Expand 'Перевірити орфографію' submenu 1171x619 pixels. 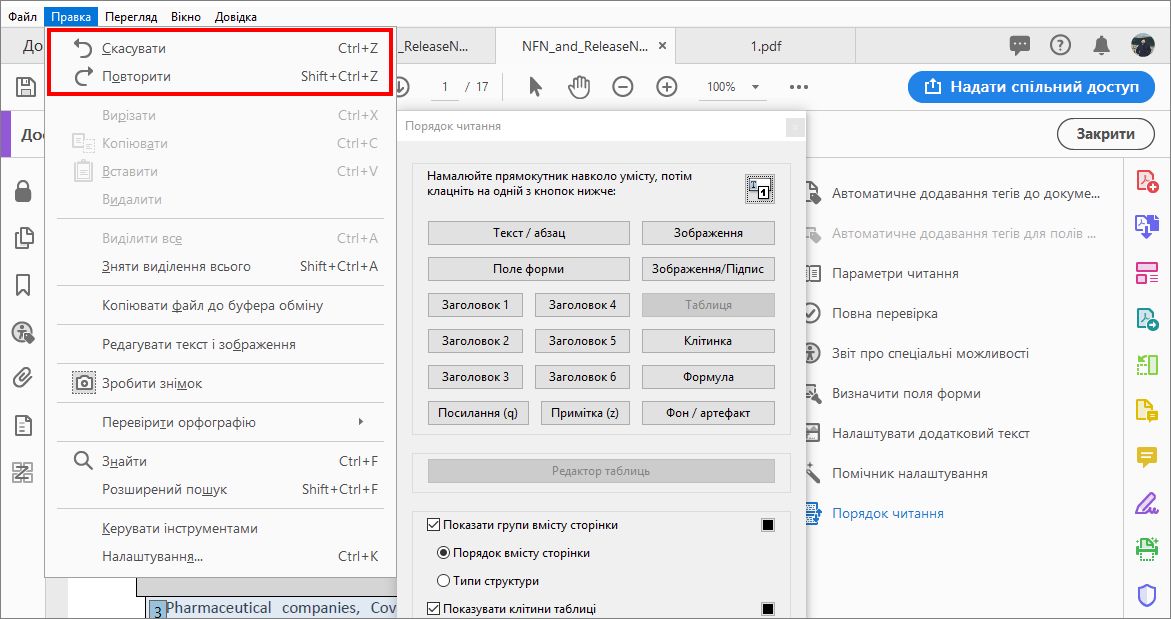pyautogui.click(x=221, y=422)
